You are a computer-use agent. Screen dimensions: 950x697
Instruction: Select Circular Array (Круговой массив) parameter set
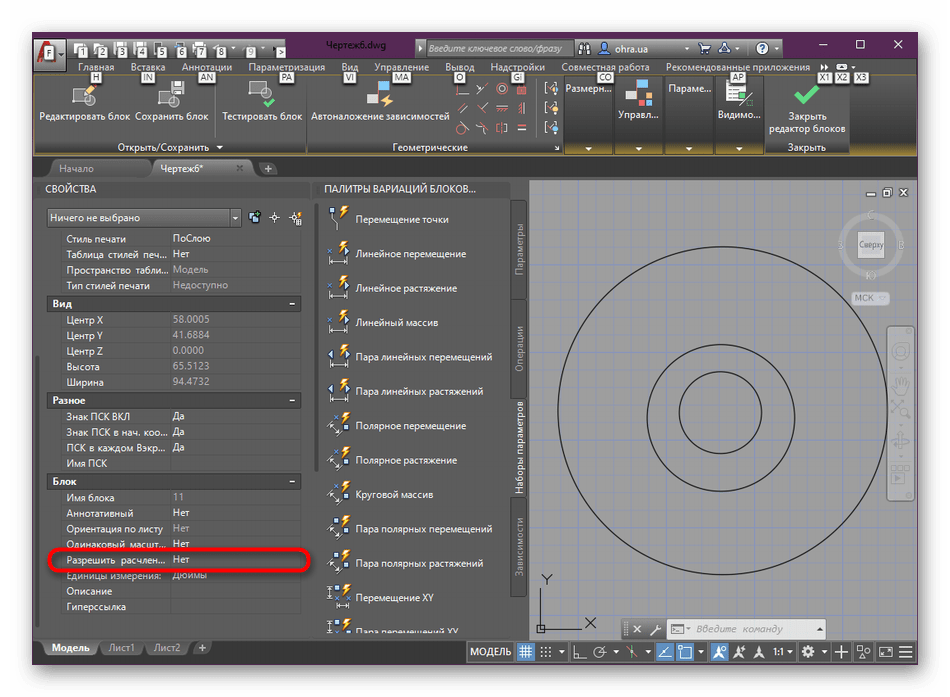pyautogui.click(x=394, y=495)
